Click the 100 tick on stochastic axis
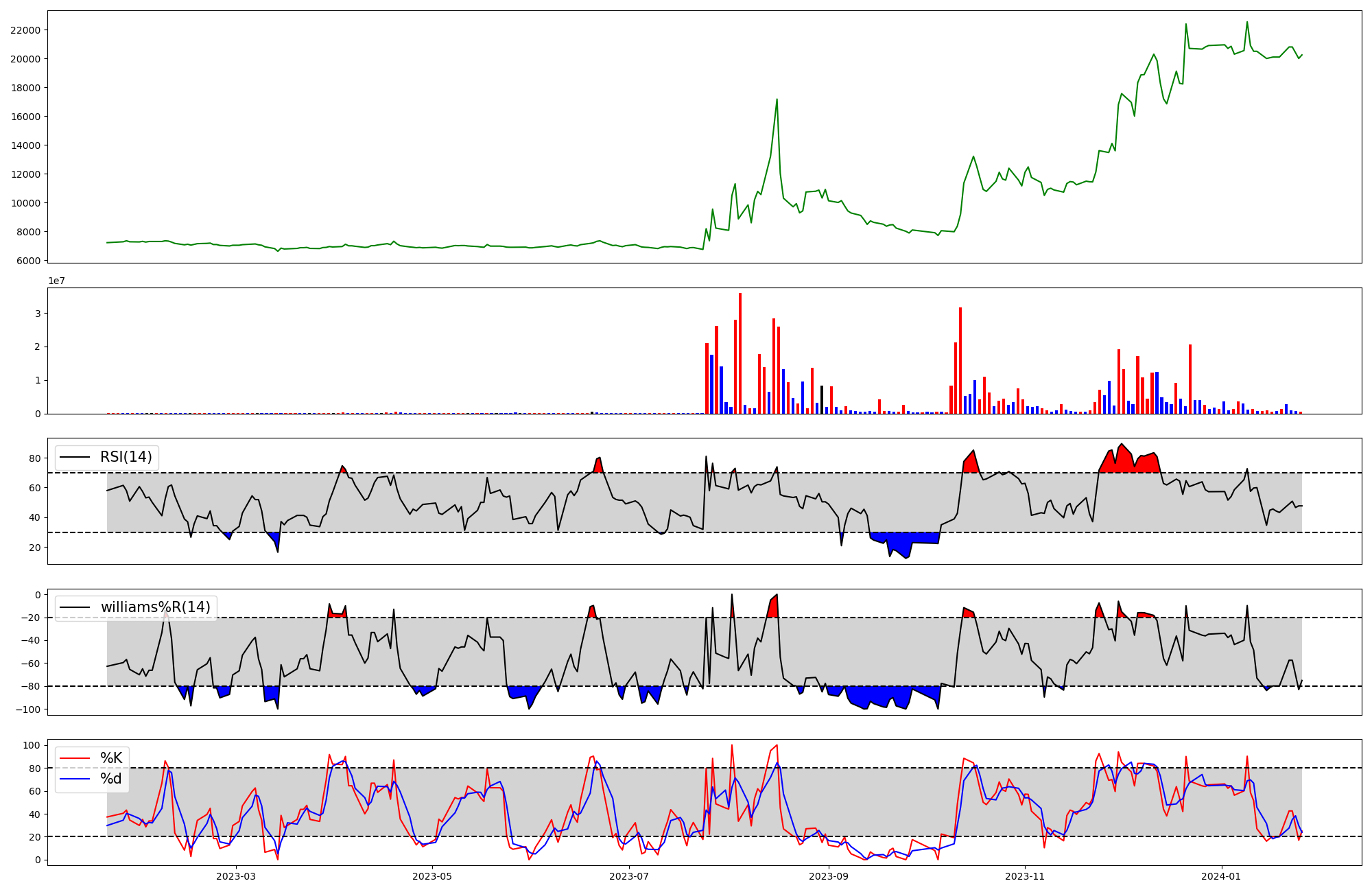Screen dimensions: 1372x892 click(x=32, y=745)
